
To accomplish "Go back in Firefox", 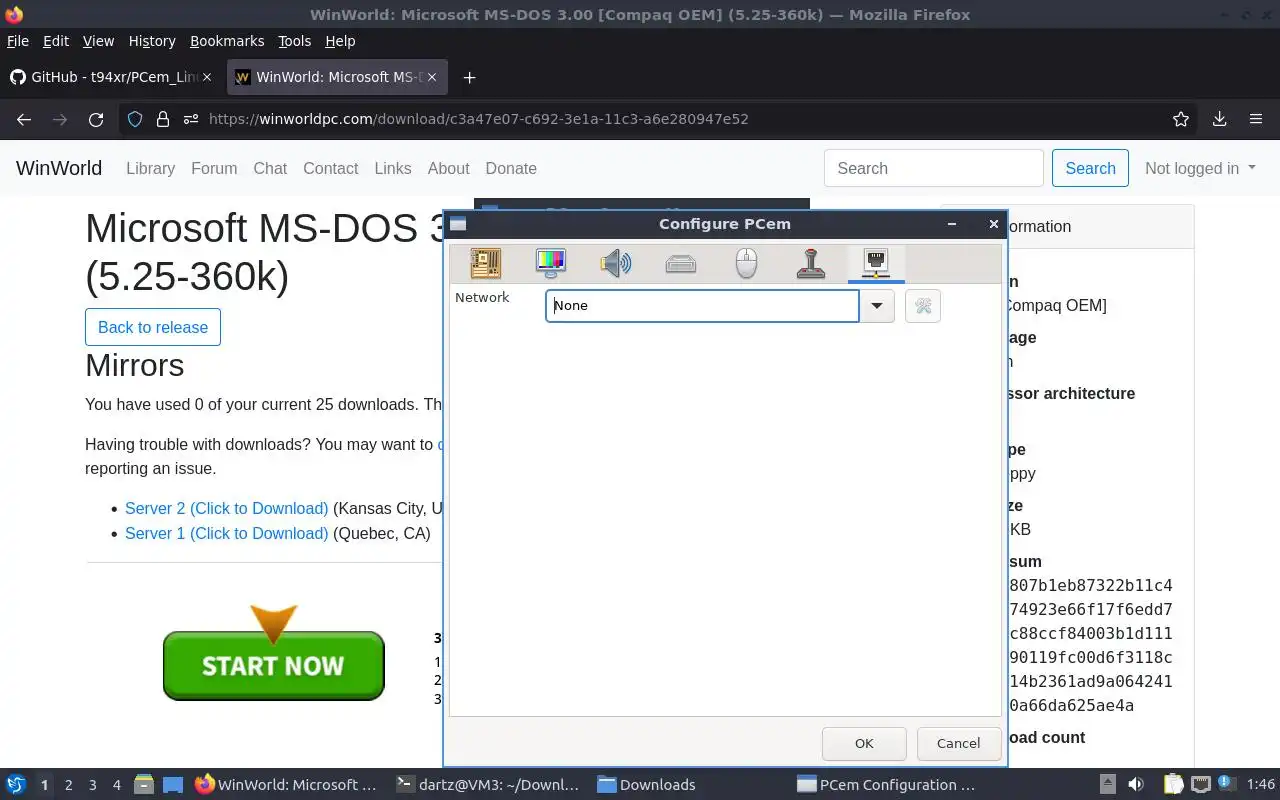I will tap(24, 119).
